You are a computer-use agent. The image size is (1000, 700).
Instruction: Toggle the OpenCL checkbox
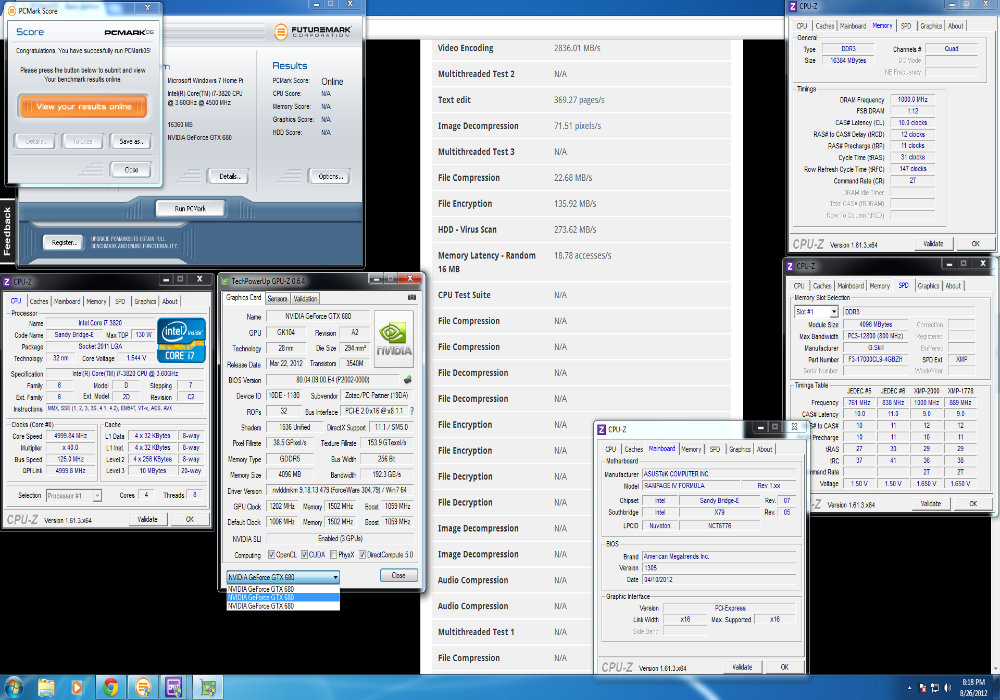(x=272, y=555)
